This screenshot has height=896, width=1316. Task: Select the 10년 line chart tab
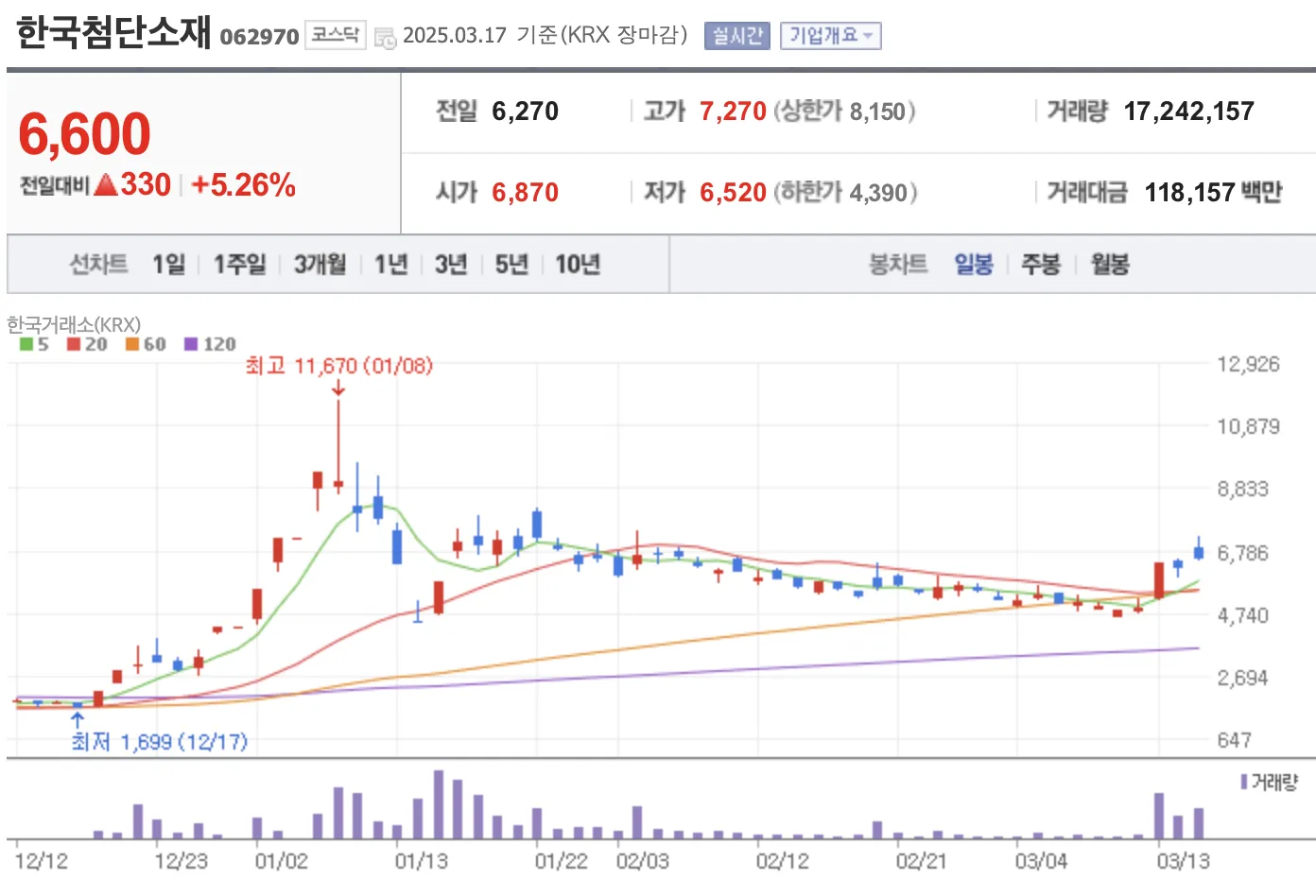(x=578, y=265)
